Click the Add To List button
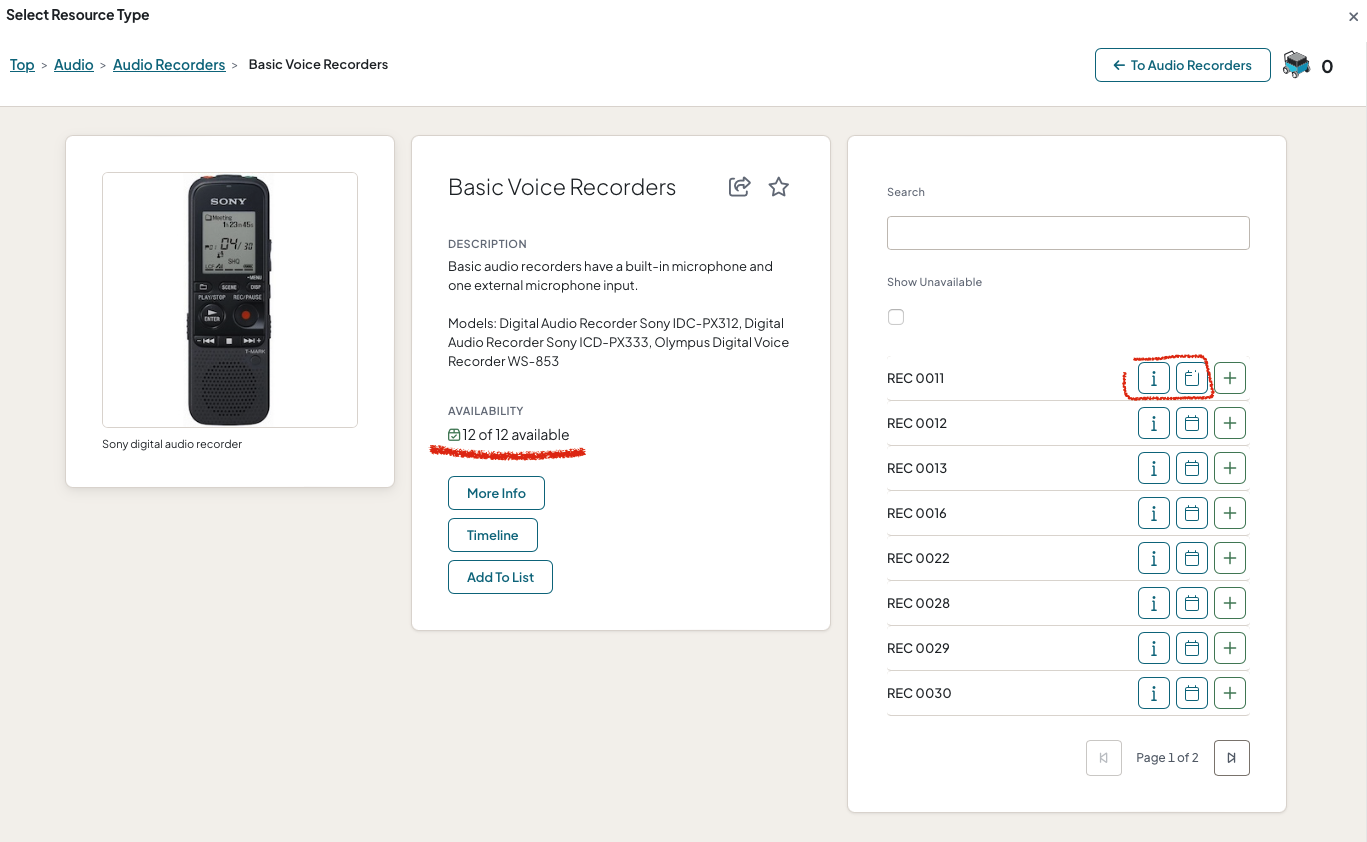1367x842 pixels. tap(500, 577)
